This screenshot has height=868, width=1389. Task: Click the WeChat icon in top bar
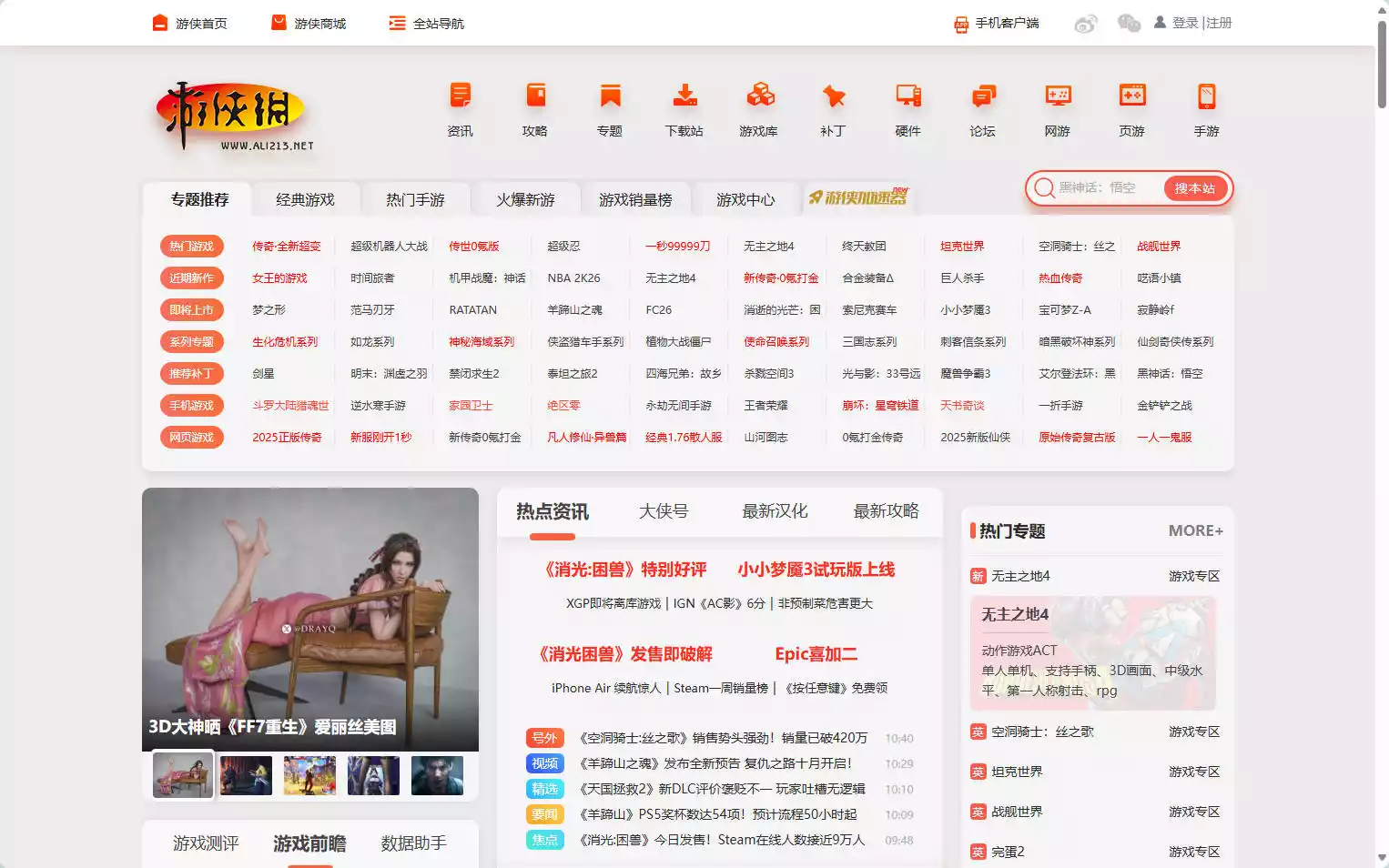(x=1129, y=23)
